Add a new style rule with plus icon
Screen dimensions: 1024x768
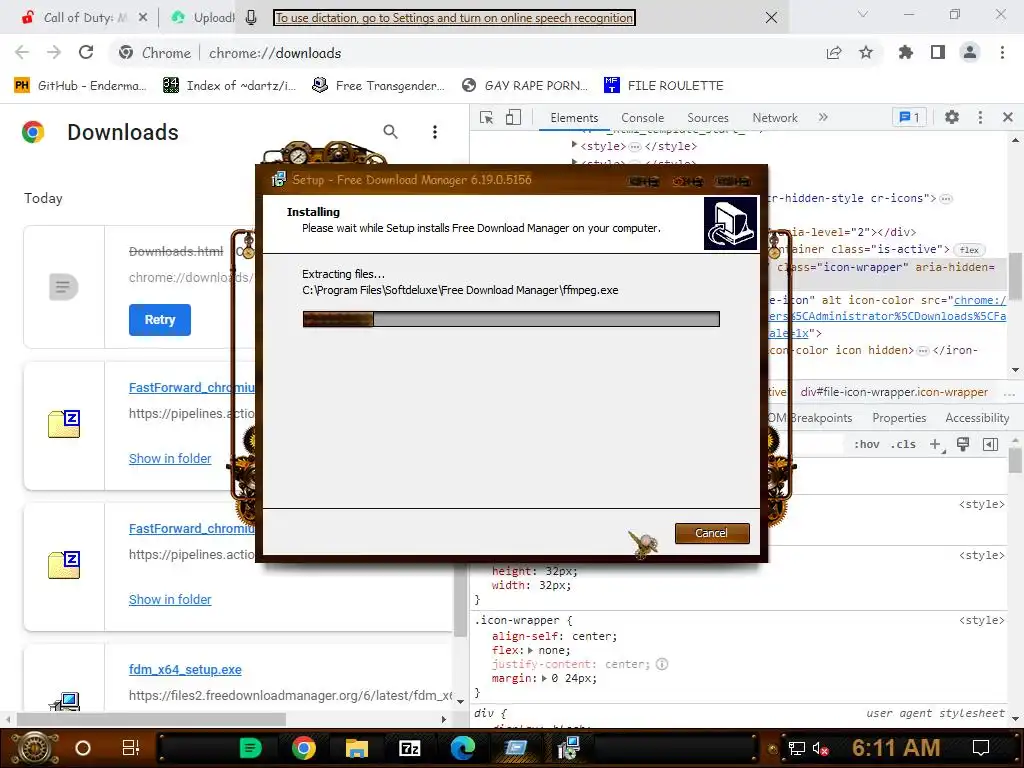point(936,444)
